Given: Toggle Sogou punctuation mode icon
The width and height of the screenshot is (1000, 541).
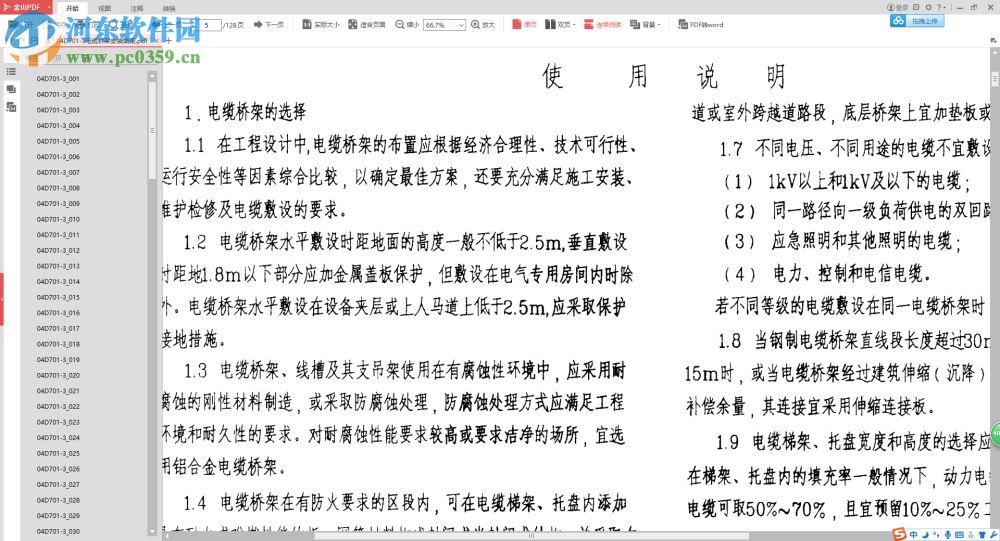Looking at the screenshot, I should (936, 535).
